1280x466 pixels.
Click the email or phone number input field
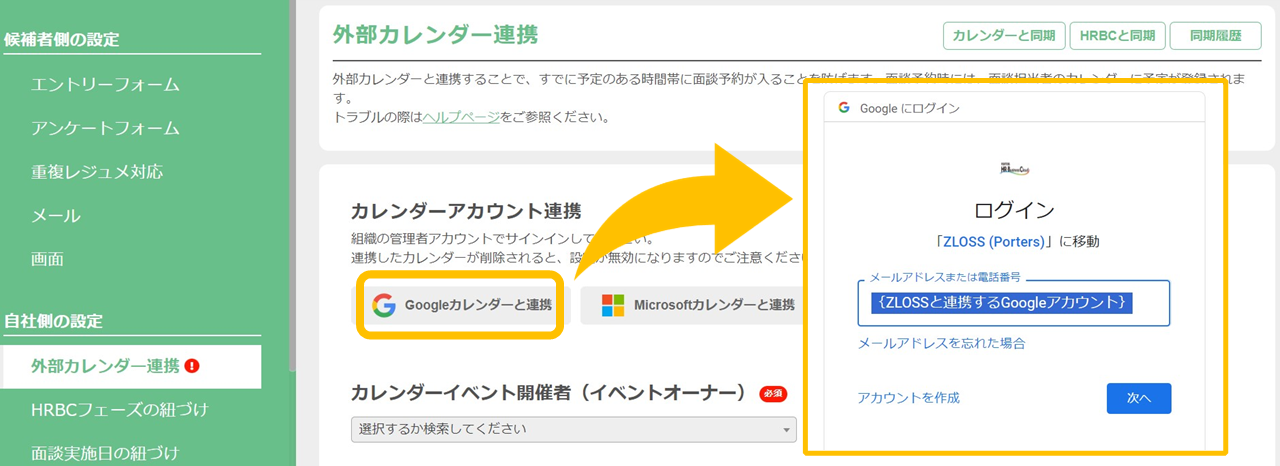1013,303
